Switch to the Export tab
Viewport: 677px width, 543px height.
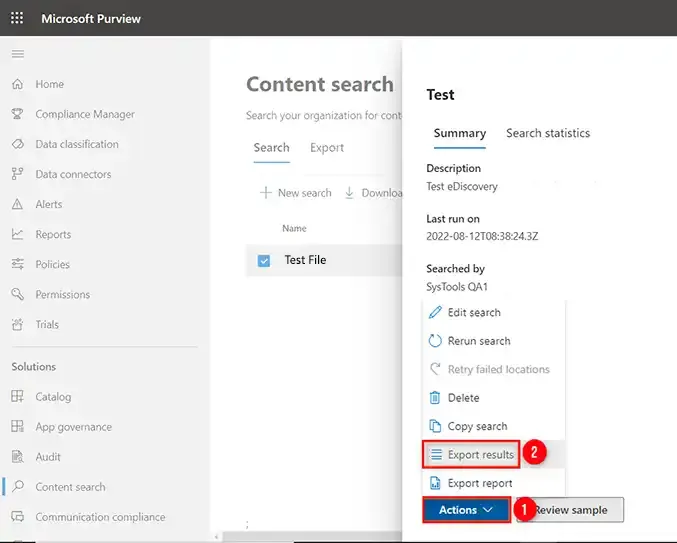pyautogui.click(x=326, y=148)
